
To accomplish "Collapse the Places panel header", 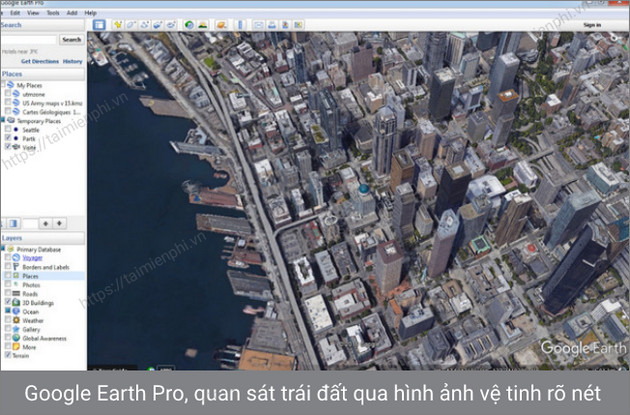I will click(x=43, y=74).
